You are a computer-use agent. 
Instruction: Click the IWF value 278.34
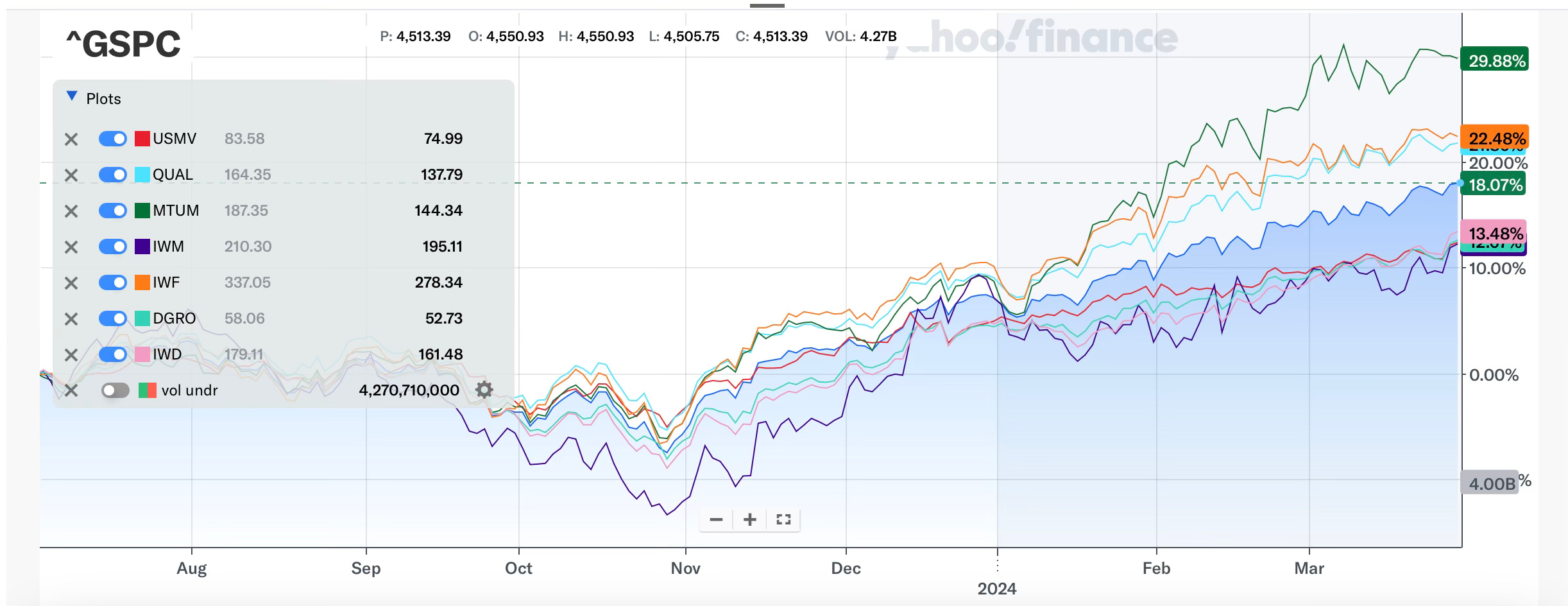coord(439,282)
